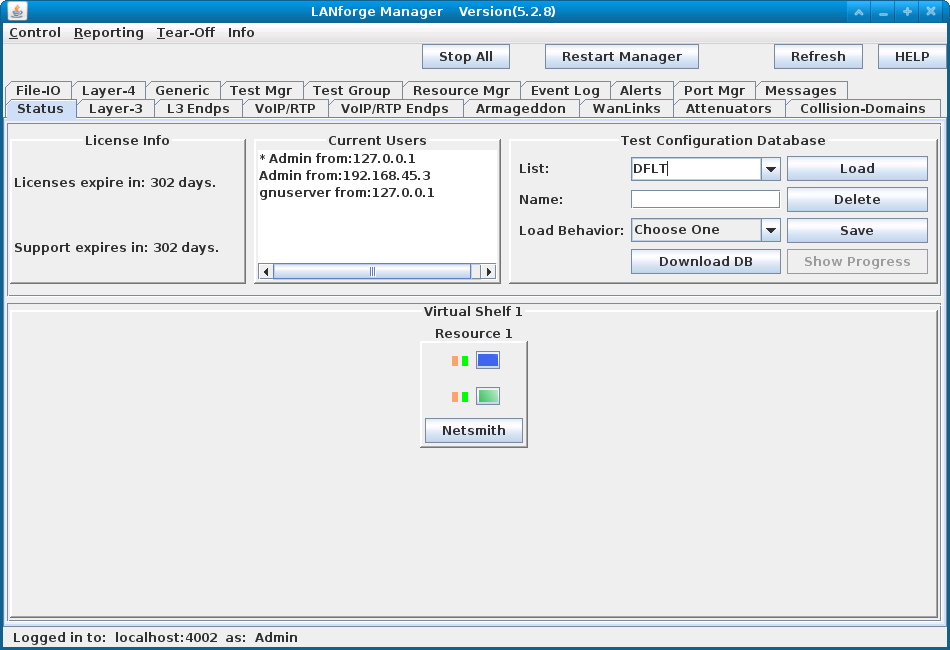Click the Name input field
The image size is (950, 650).
705,199
